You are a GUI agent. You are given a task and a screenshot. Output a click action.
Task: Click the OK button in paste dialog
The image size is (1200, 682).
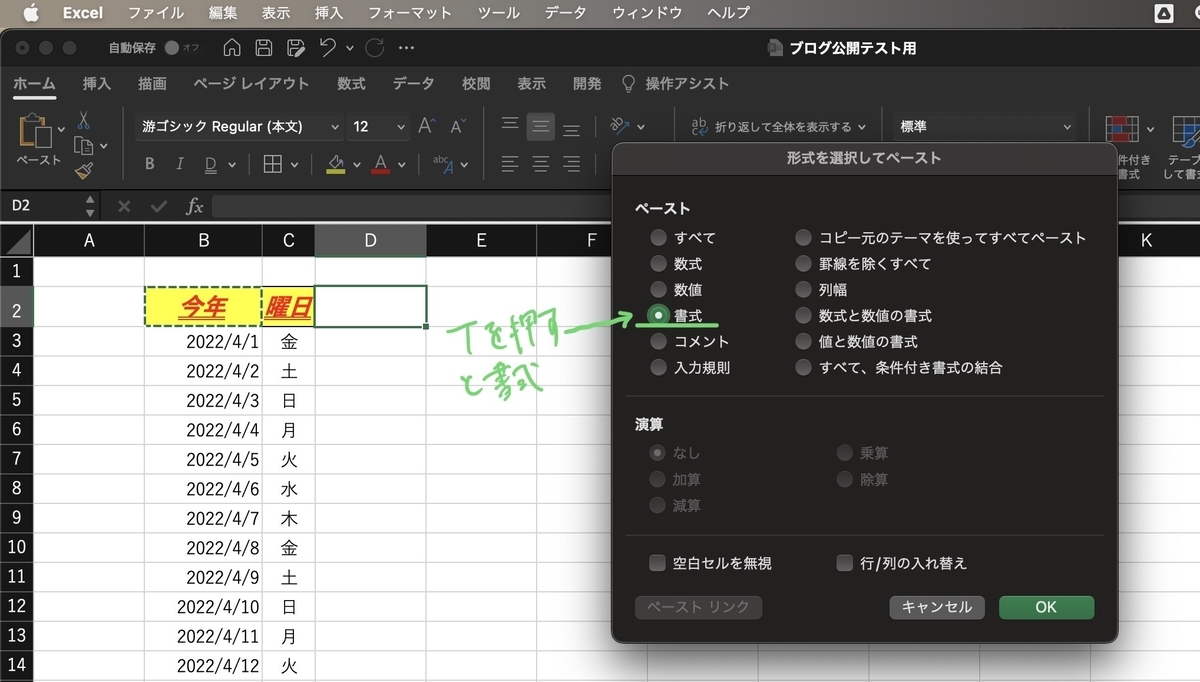click(1046, 607)
